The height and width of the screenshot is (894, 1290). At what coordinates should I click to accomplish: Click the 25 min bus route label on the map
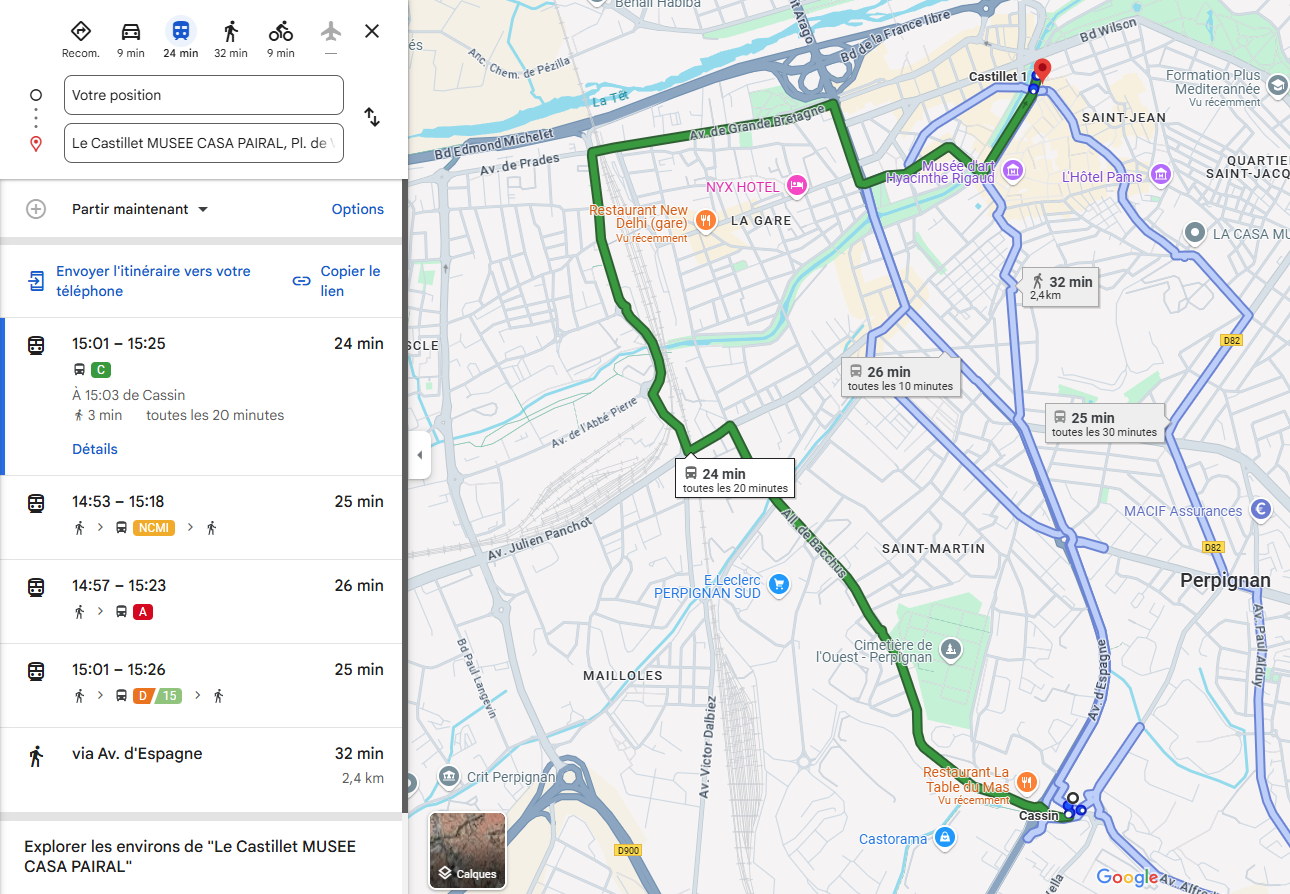(1104, 424)
